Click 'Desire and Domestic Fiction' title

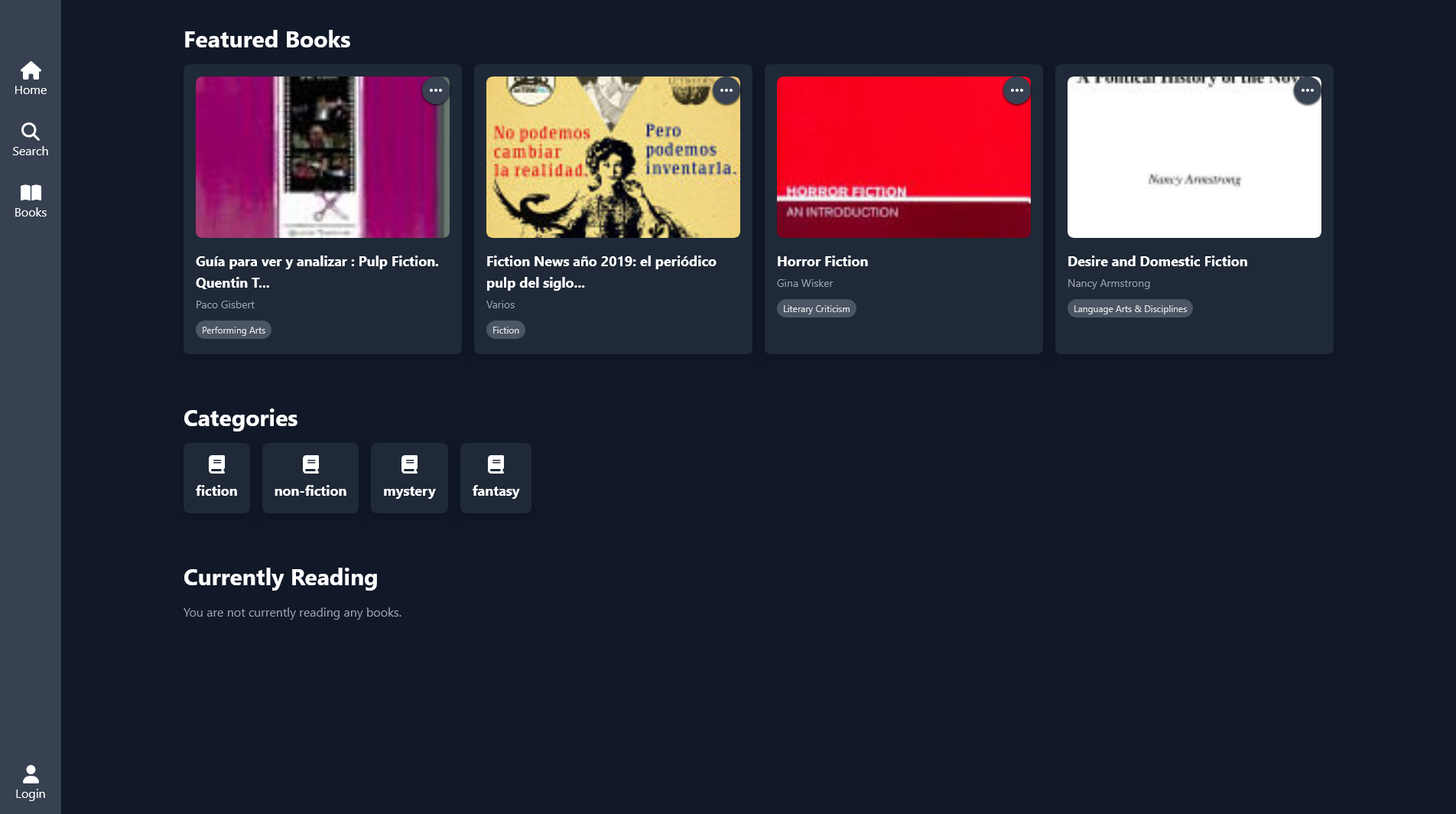click(1157, 261)
